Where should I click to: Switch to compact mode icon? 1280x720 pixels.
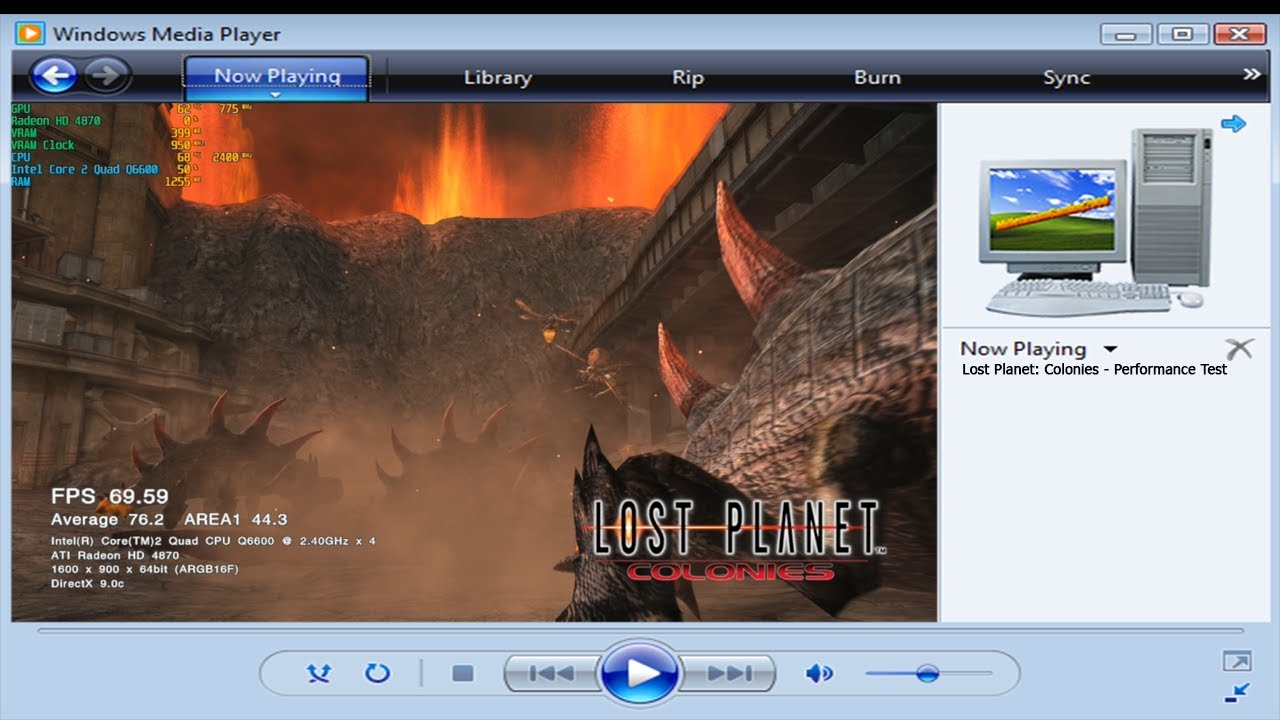pos(1236,691)
